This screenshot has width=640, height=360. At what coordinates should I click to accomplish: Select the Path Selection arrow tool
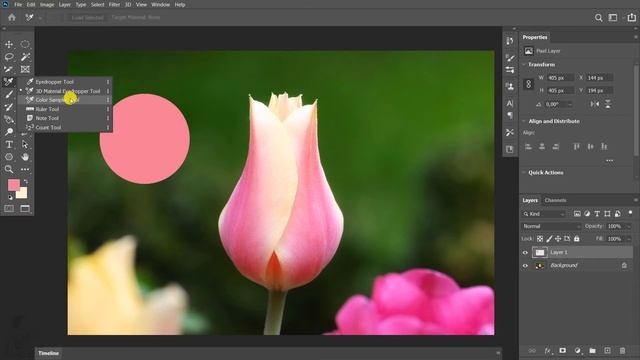(x=25, y=144)
